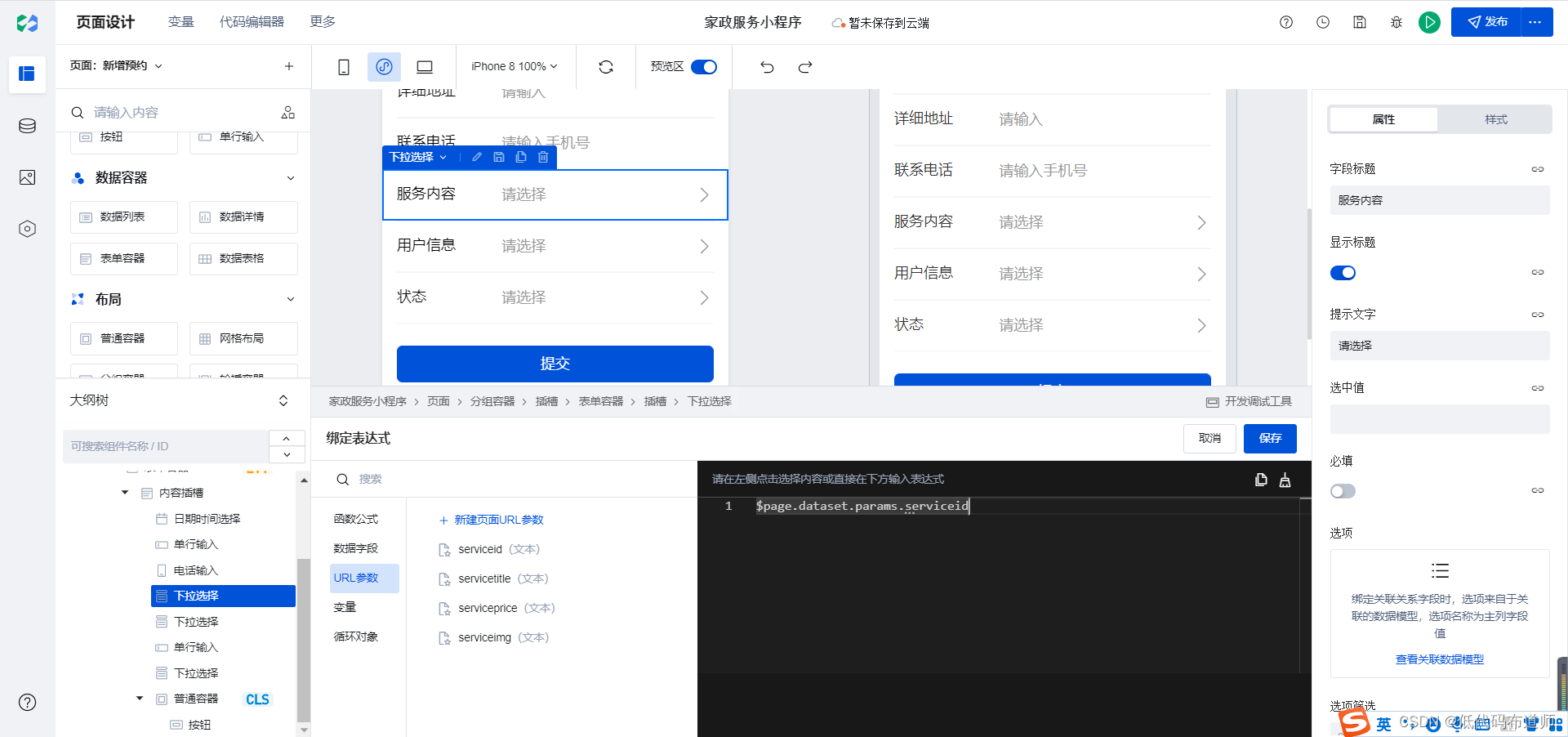Click the 新建页面URL参数 link
The width and height of the screenshot is (1568, 737).
pyautogui.click(x=491, y=520)
